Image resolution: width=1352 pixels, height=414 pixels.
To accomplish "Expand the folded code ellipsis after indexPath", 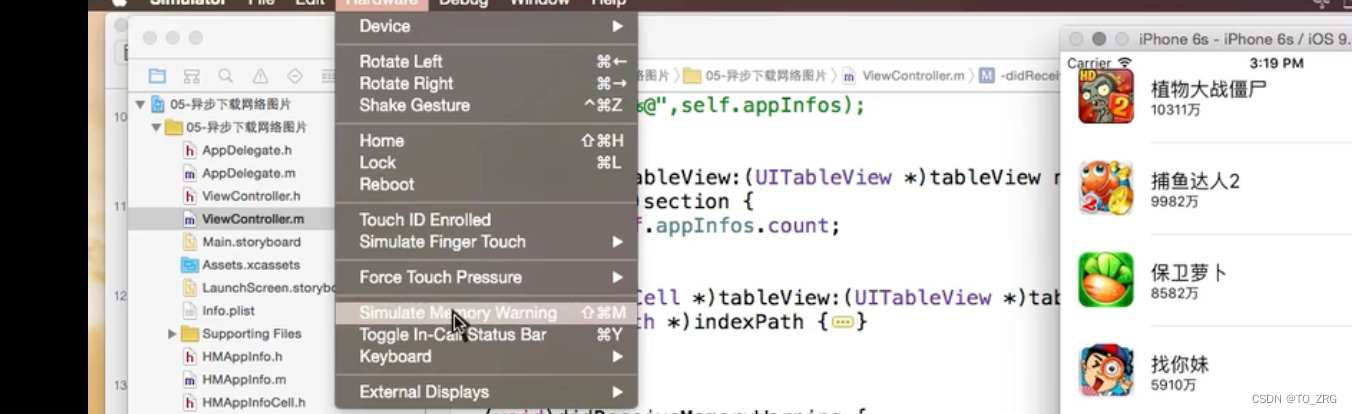I will pos(842,322).
